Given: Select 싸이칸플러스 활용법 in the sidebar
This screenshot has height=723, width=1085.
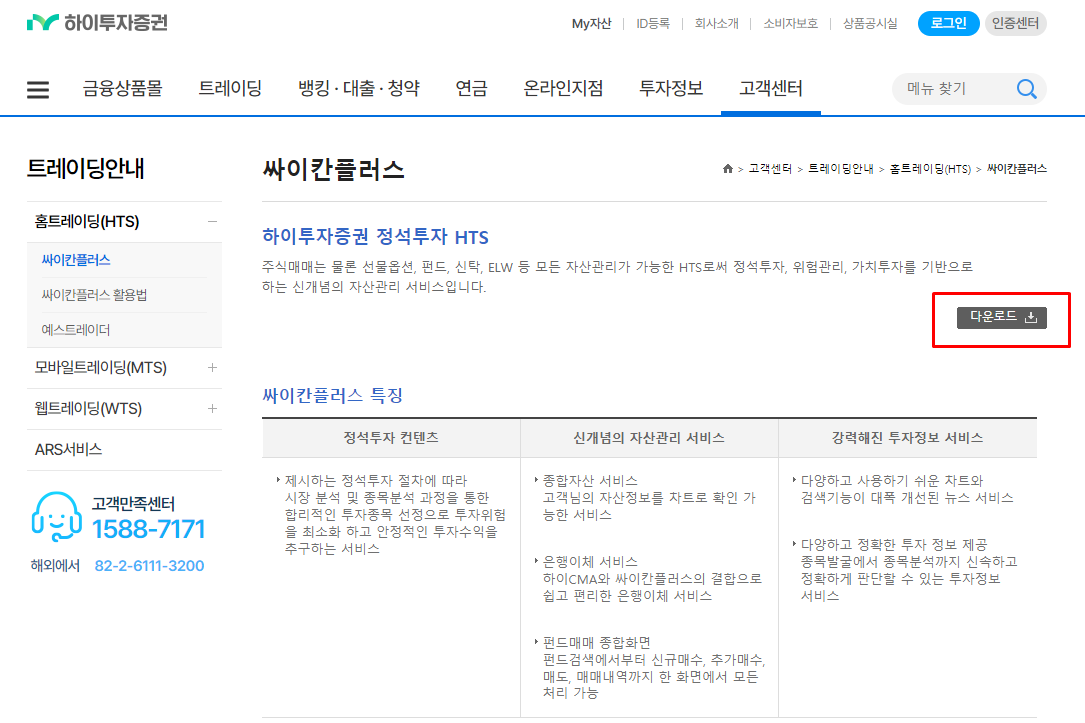Looking at the screenshot, I should pos(94,295).
